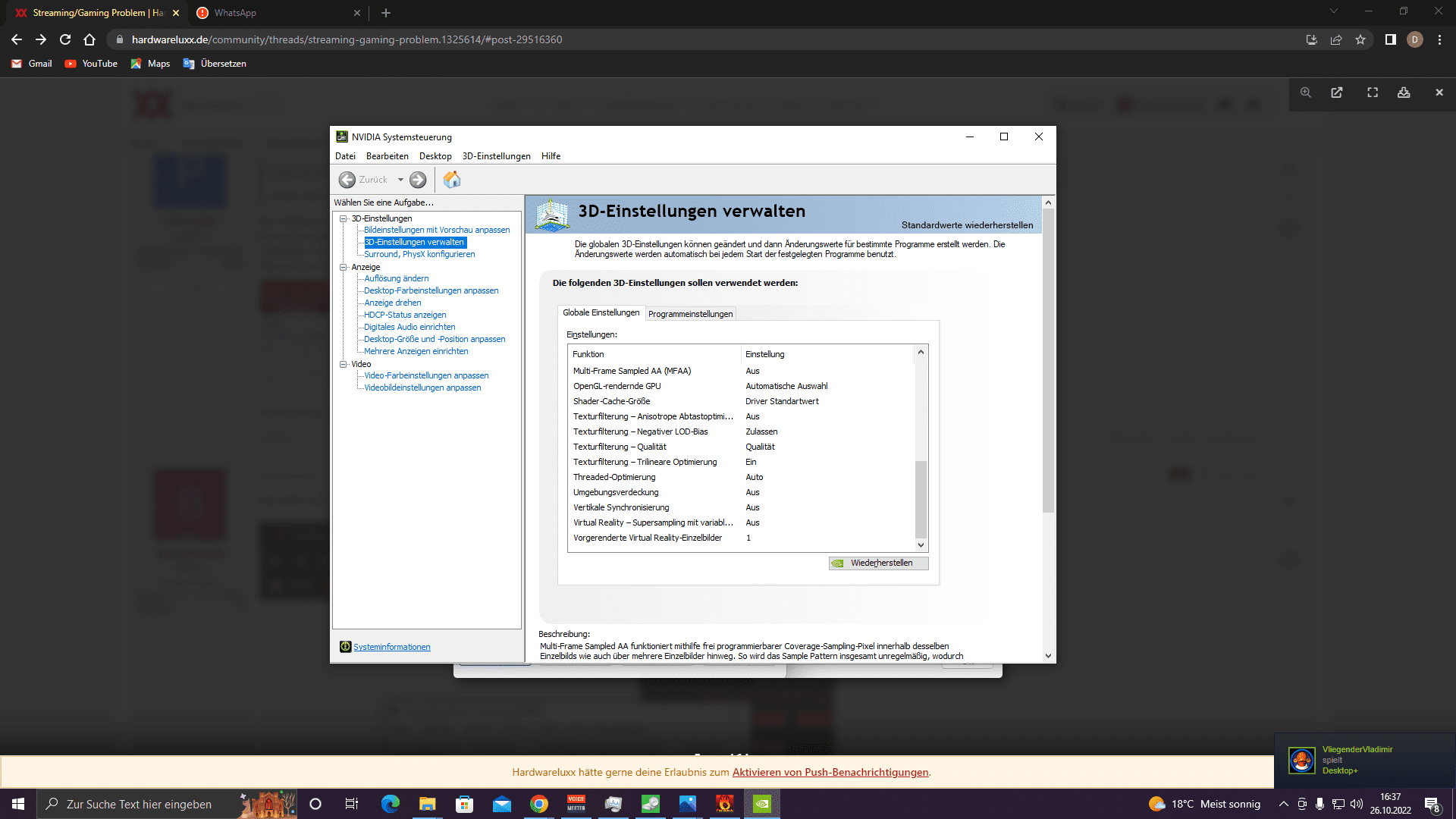Go forward in Chrome browser
The width and height of the screenshot is (1456, 819).
tap(41, 39)
